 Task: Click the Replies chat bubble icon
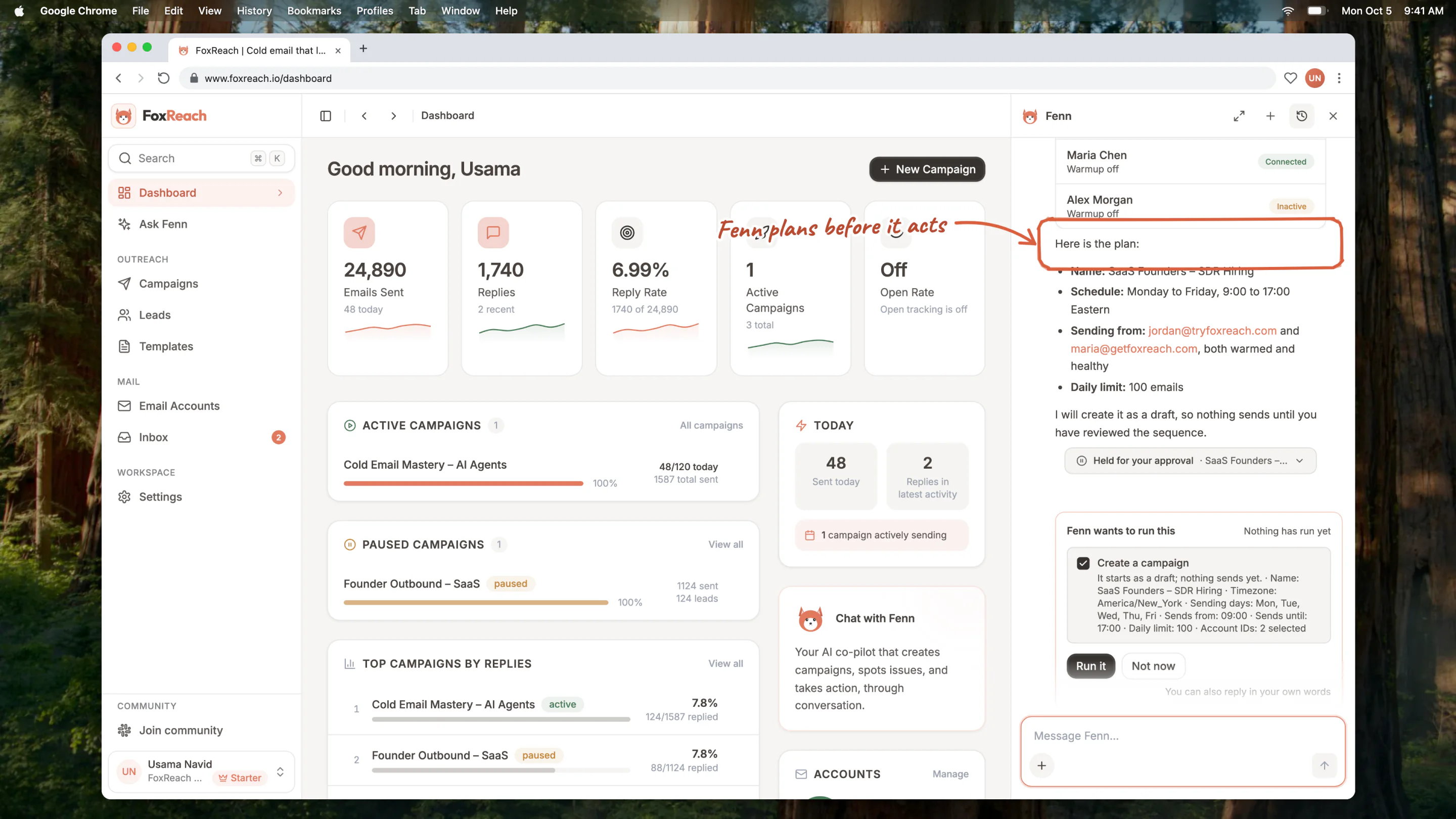(493, 233)
